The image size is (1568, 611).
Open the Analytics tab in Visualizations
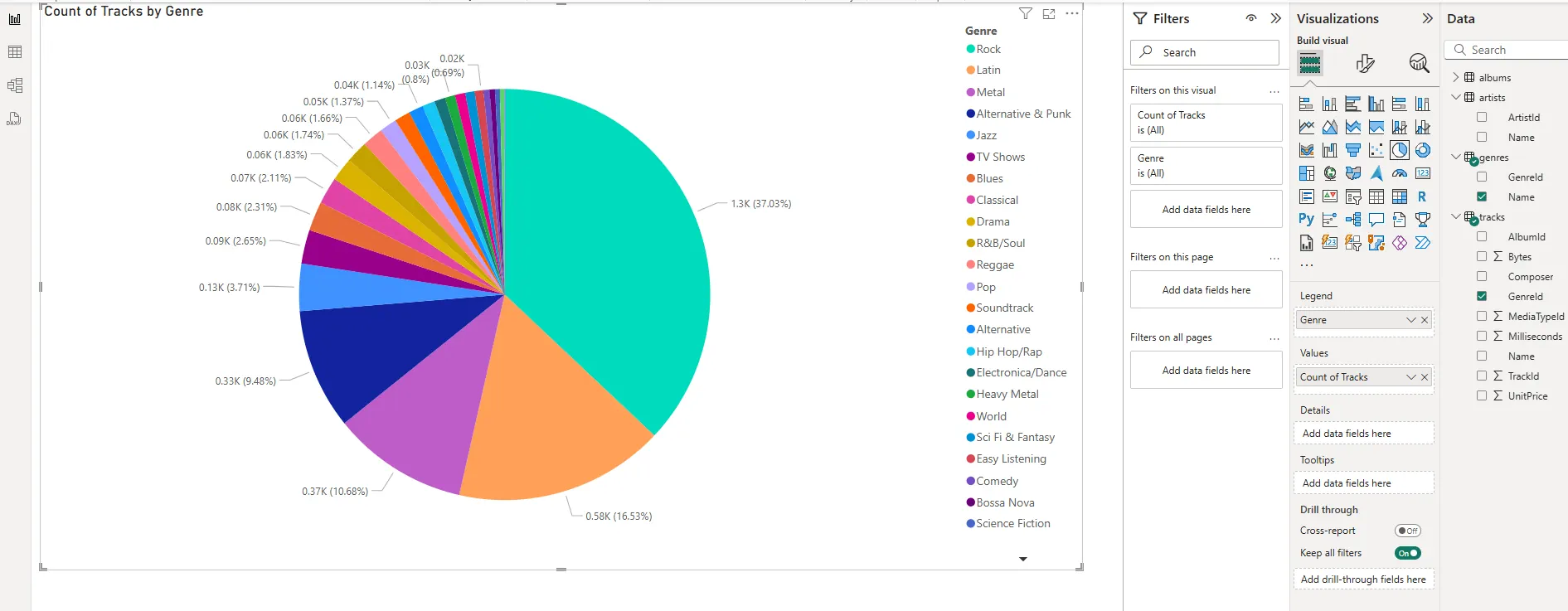[x=1419, y=63]
